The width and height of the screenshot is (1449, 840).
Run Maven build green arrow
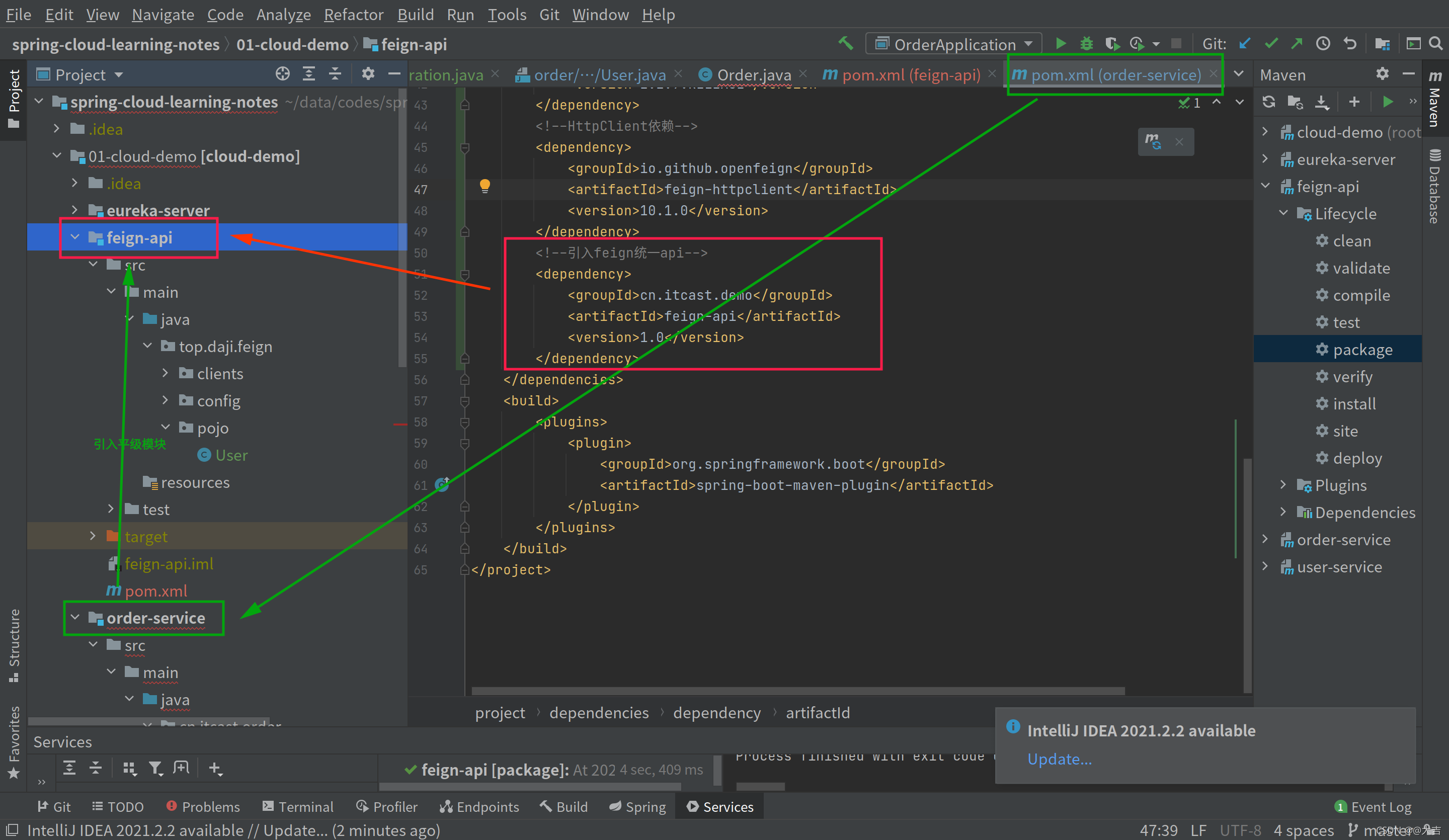coord(1388,102)
